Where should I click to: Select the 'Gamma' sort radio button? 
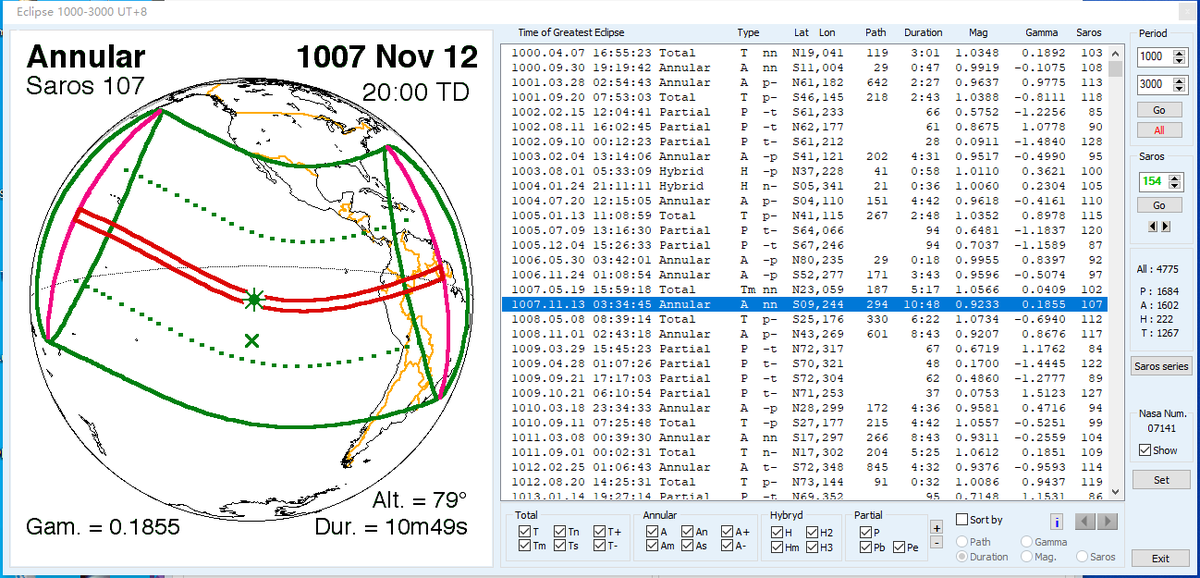click(x=1027, y=541)
